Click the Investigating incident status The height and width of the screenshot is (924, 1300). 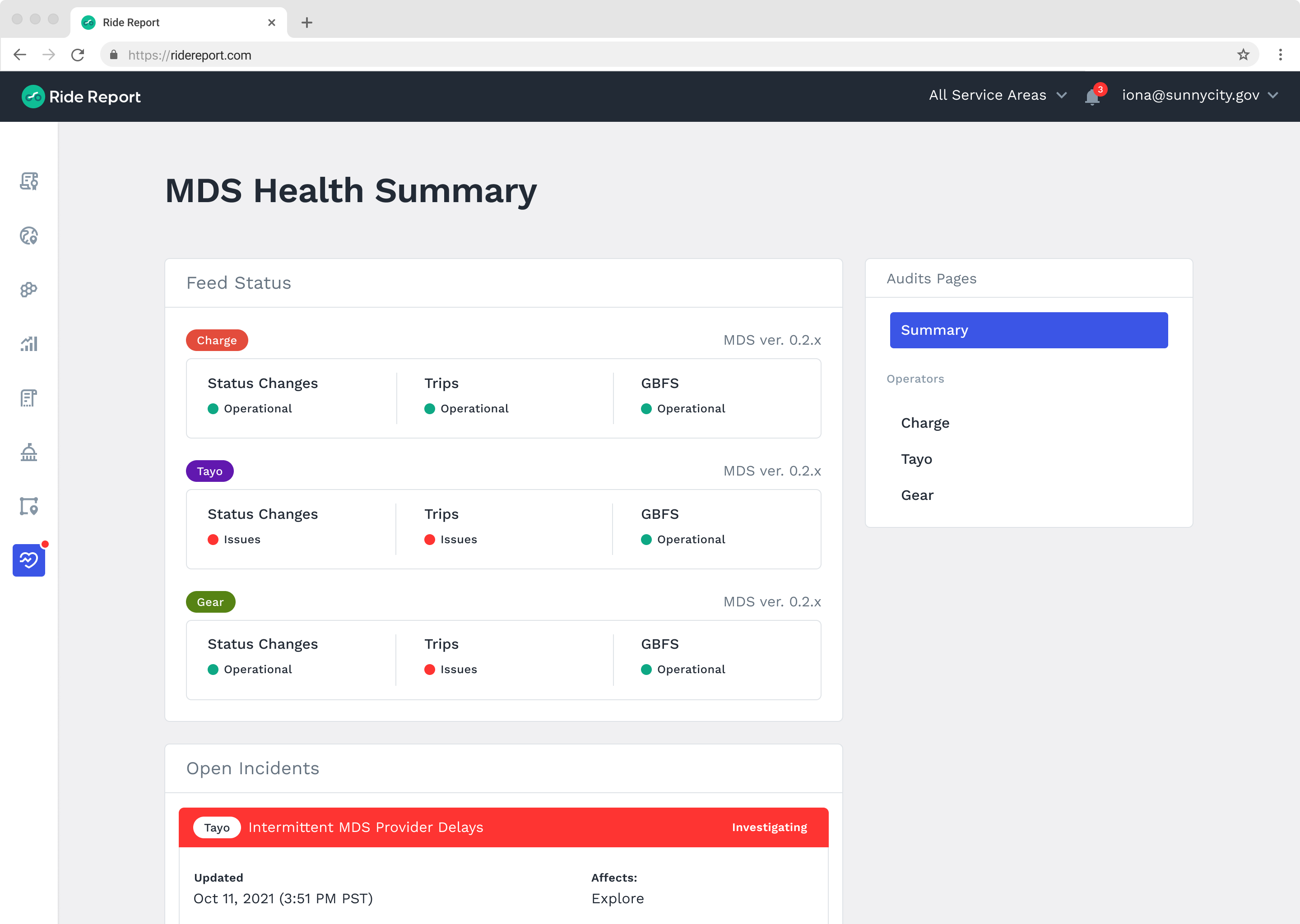[x=770, y=827]
